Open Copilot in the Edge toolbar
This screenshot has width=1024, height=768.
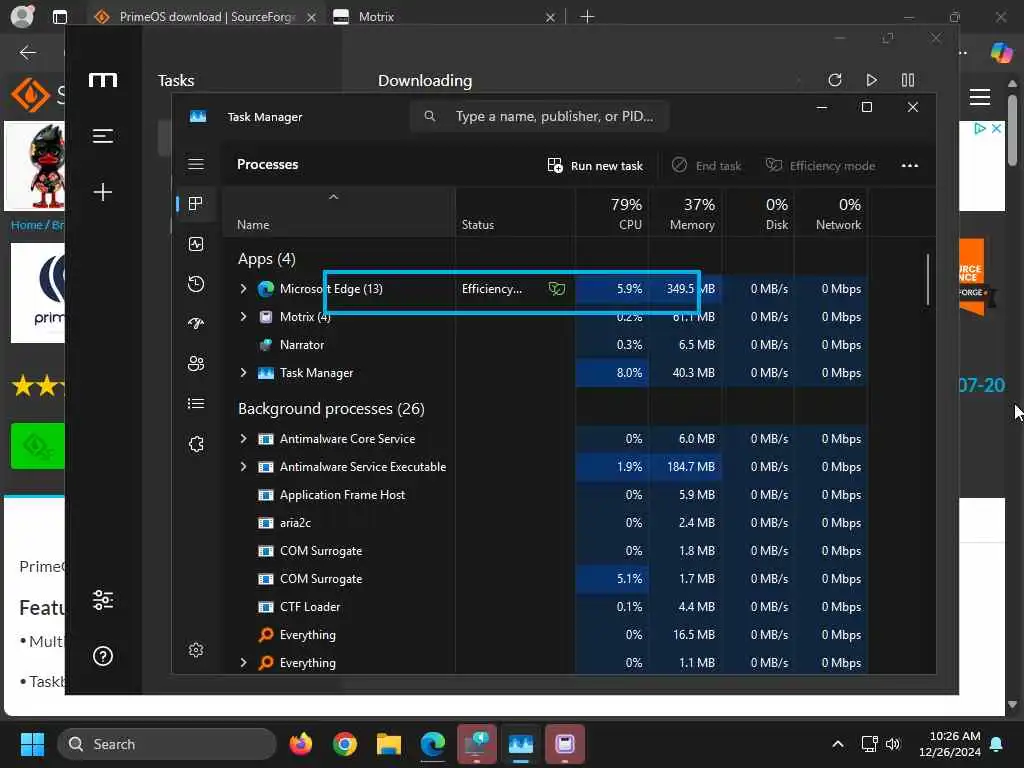[1000, 52]
